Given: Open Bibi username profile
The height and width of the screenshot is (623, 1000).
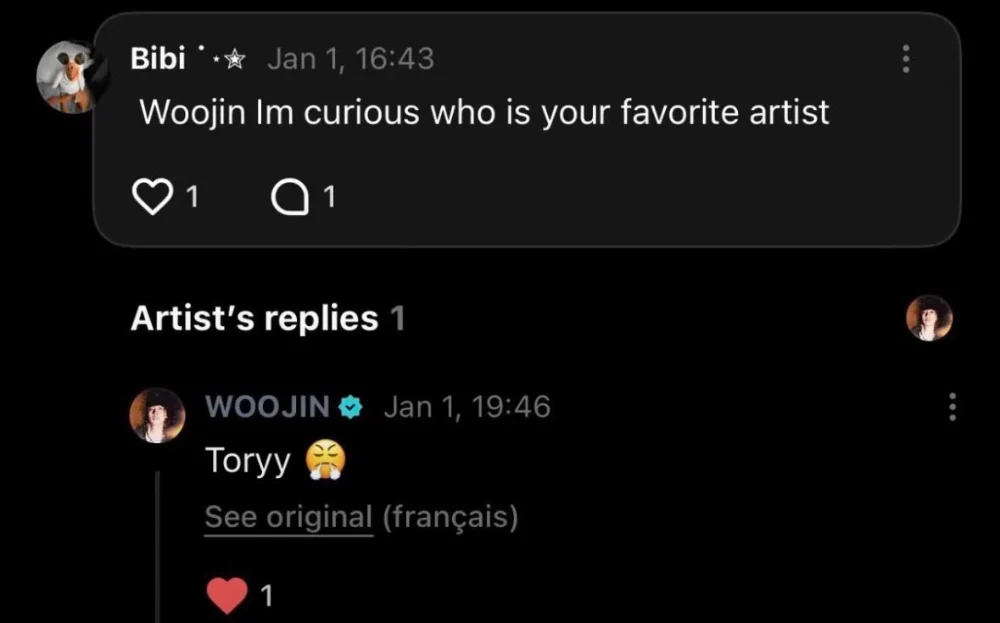Looking at the screenshot, I should point(158,59).
